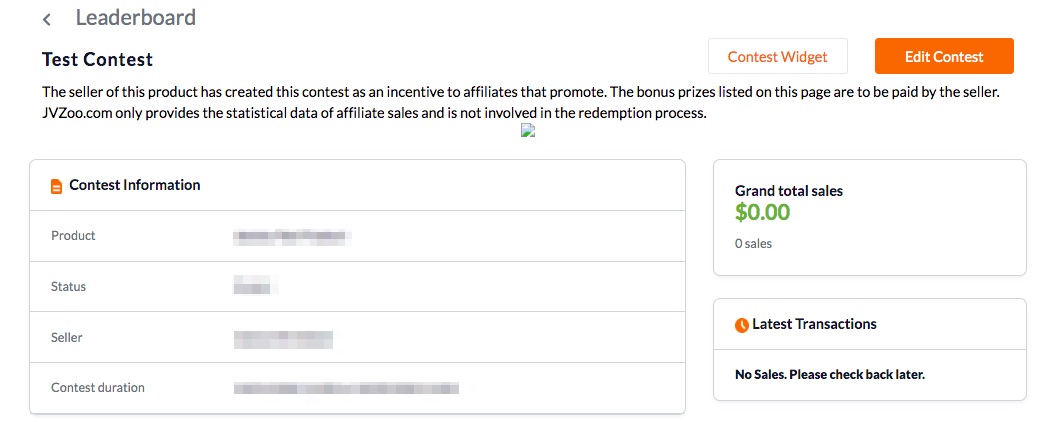
Task: Select the Leaderboard page heading
Action: [136, 17]
